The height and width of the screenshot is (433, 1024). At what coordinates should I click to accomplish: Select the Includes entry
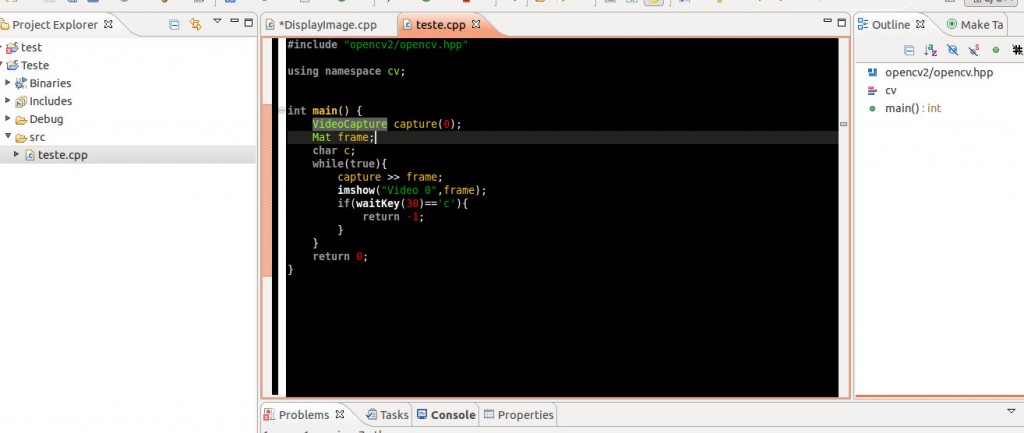[x=50, y=101]
